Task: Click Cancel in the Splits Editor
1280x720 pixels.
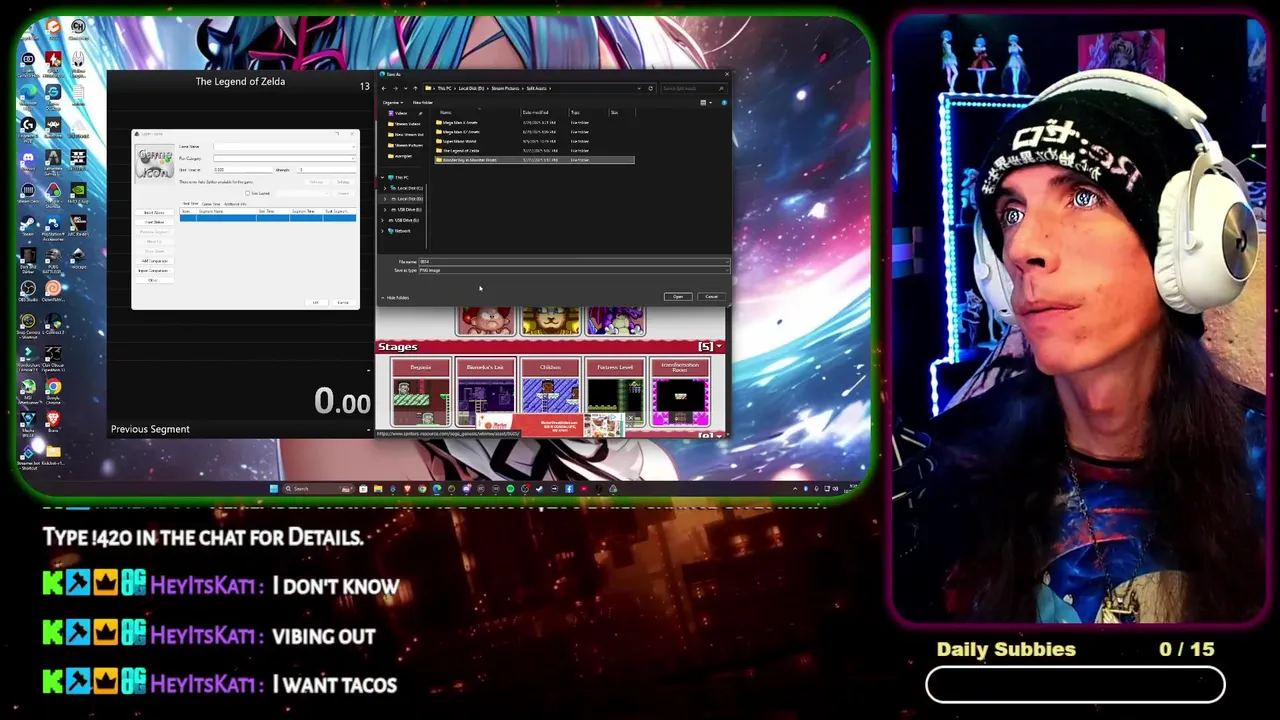Action: pos(343,303)
